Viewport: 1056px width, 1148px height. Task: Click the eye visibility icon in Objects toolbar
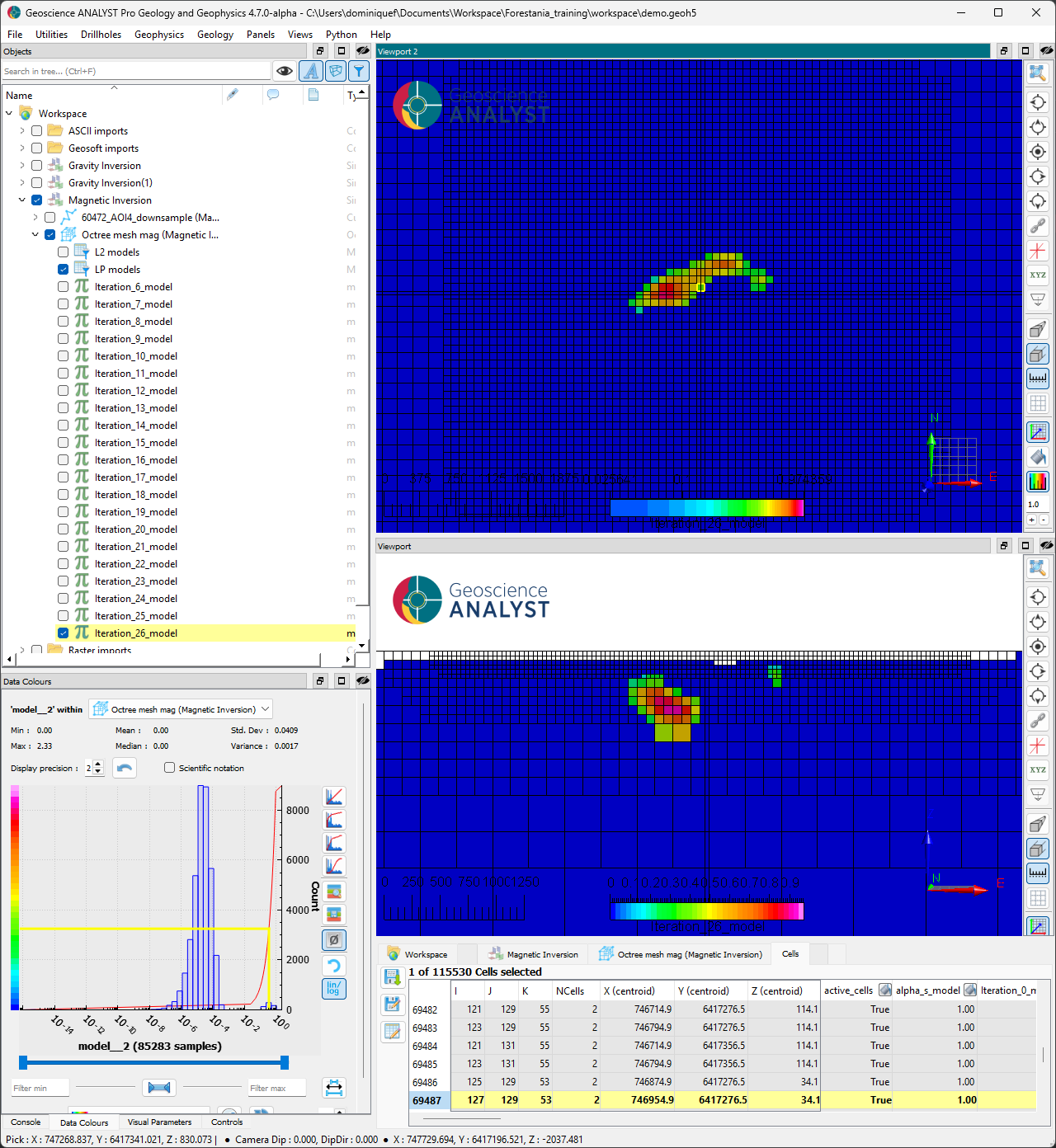coord(285,71)
